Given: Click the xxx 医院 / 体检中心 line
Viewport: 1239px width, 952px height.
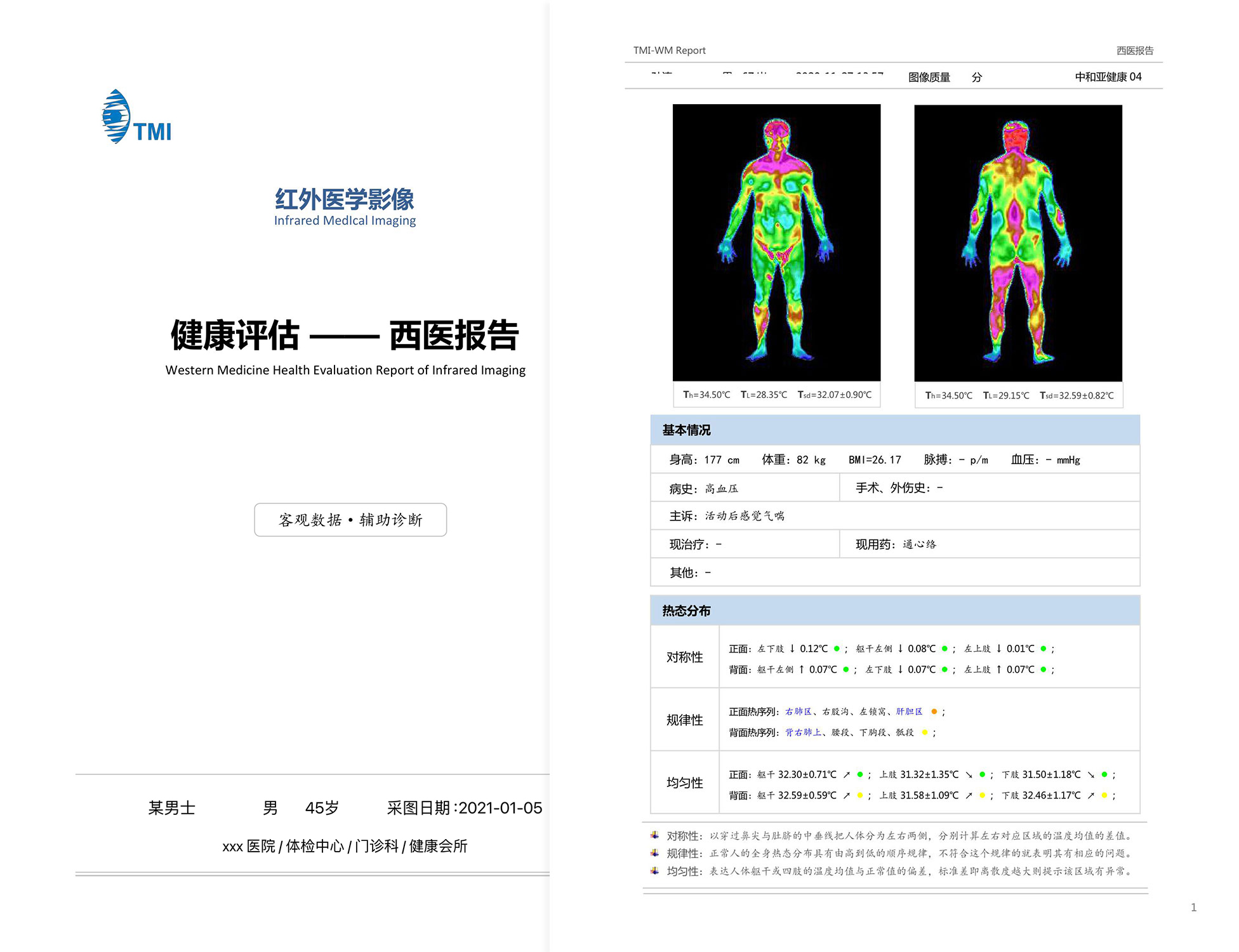Looking at the screenshot, I should point(345,846).
